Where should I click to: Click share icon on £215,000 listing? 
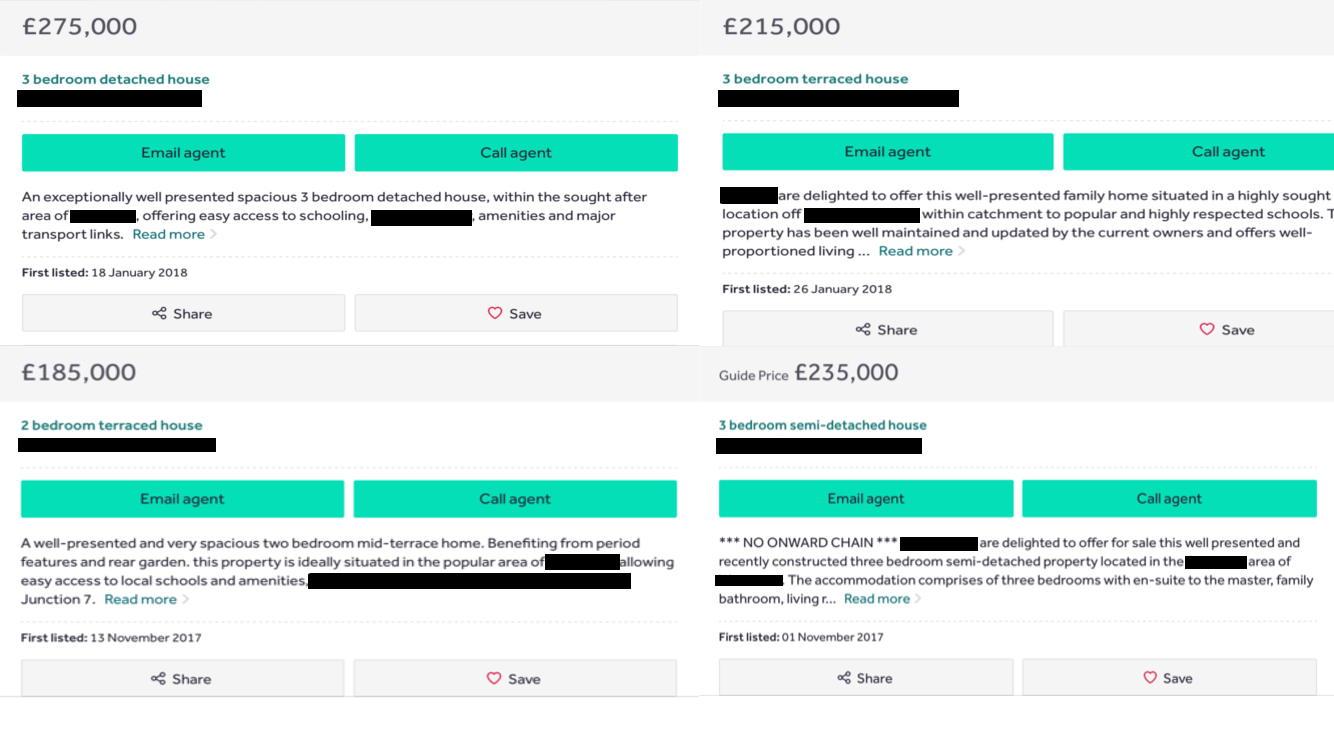[x=863, y=329]
